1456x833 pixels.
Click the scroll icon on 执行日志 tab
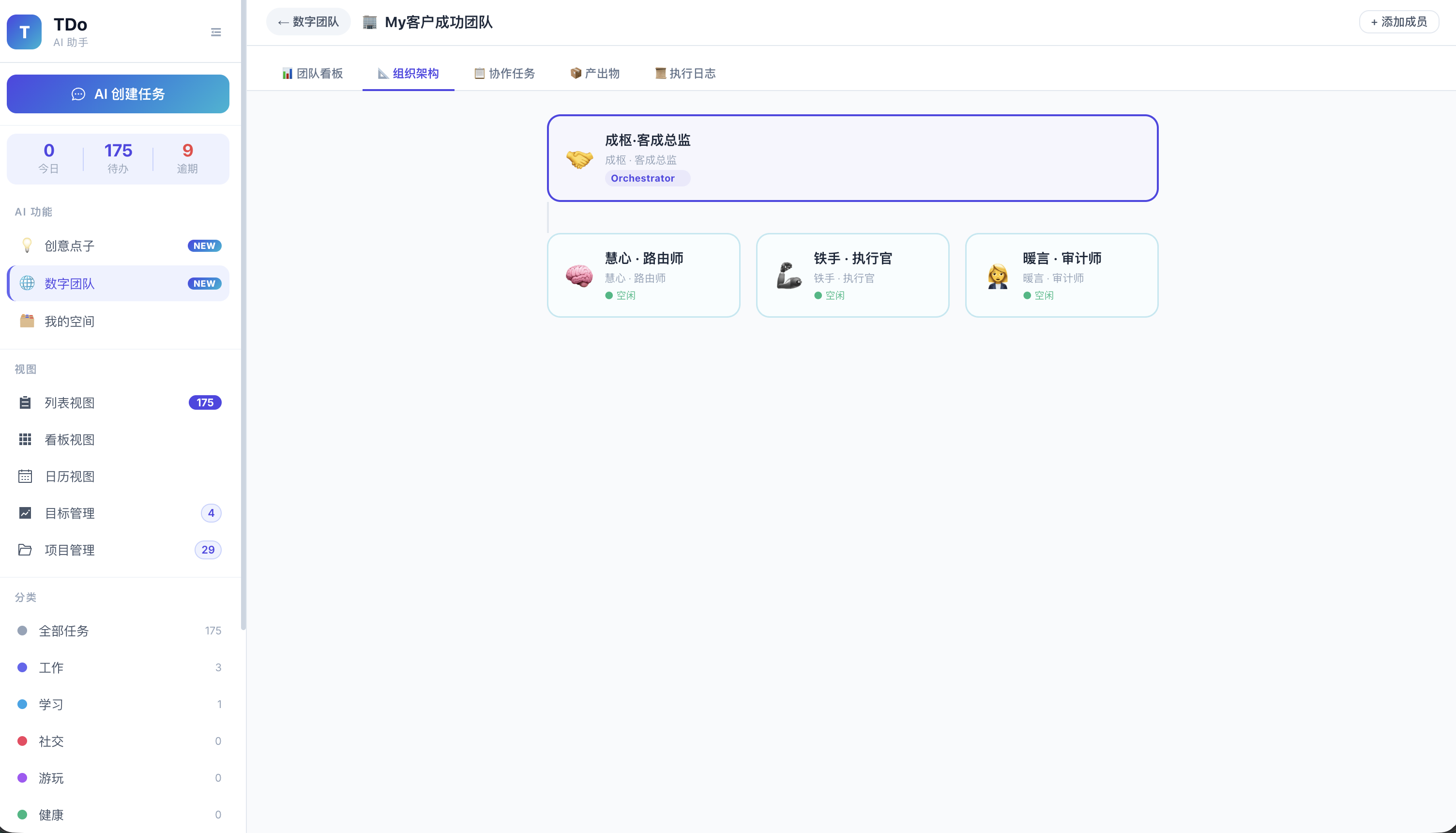pos(660,74)
